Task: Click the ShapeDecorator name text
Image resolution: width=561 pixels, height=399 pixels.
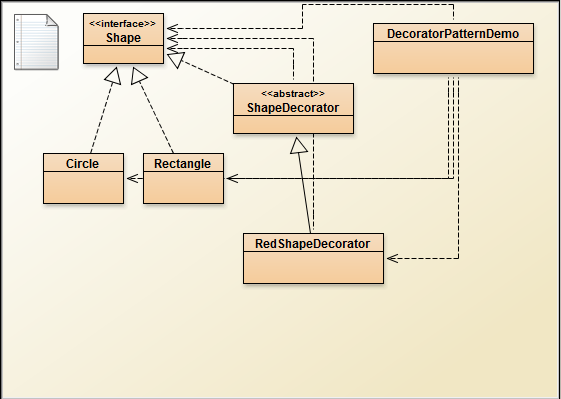Action: tap(293, 108)
